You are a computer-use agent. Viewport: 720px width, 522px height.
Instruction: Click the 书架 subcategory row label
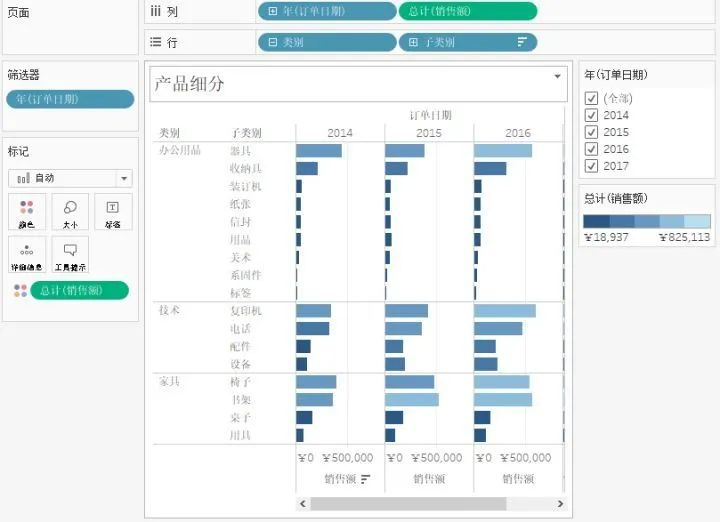pyautogui.click(x=241, y=400)
